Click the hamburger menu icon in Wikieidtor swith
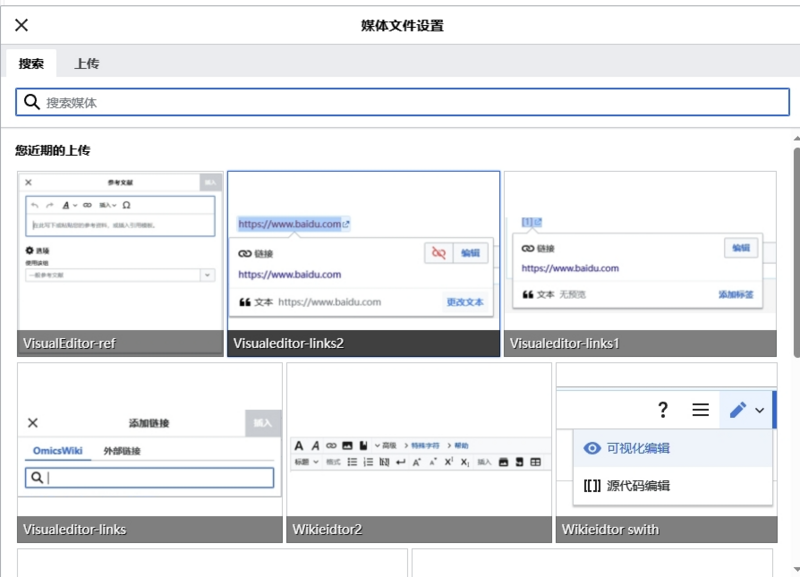Image resolution: width=800 pixels, height=577 pixels. (698, 408)
